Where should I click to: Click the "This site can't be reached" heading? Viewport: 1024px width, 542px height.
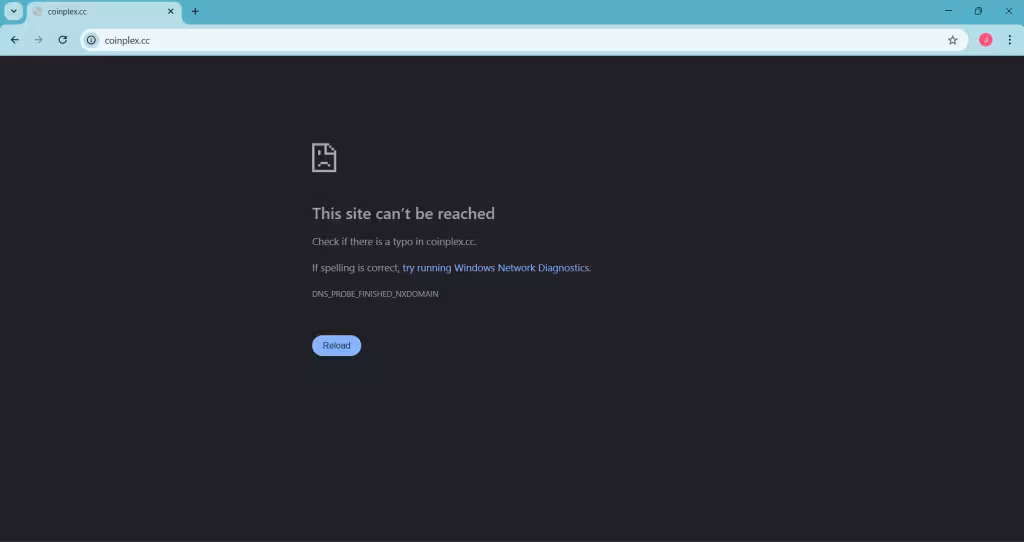click(403, 213)
